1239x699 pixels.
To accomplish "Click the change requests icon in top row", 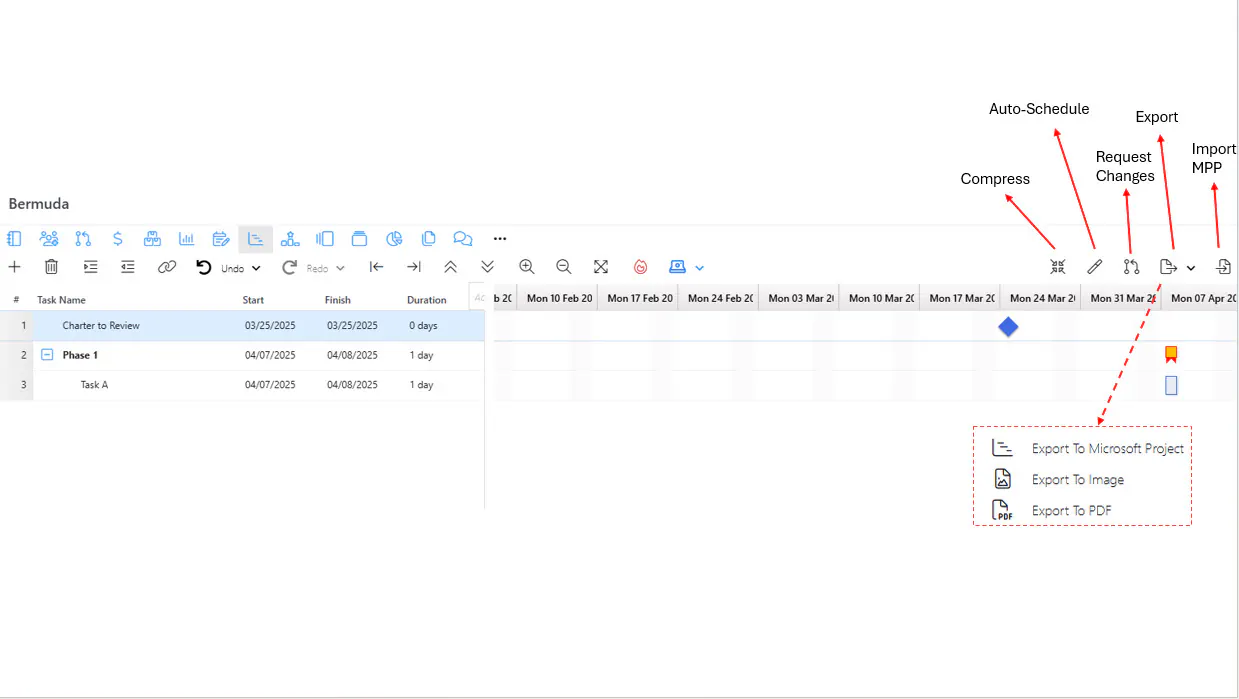I will tap(83, 239).
